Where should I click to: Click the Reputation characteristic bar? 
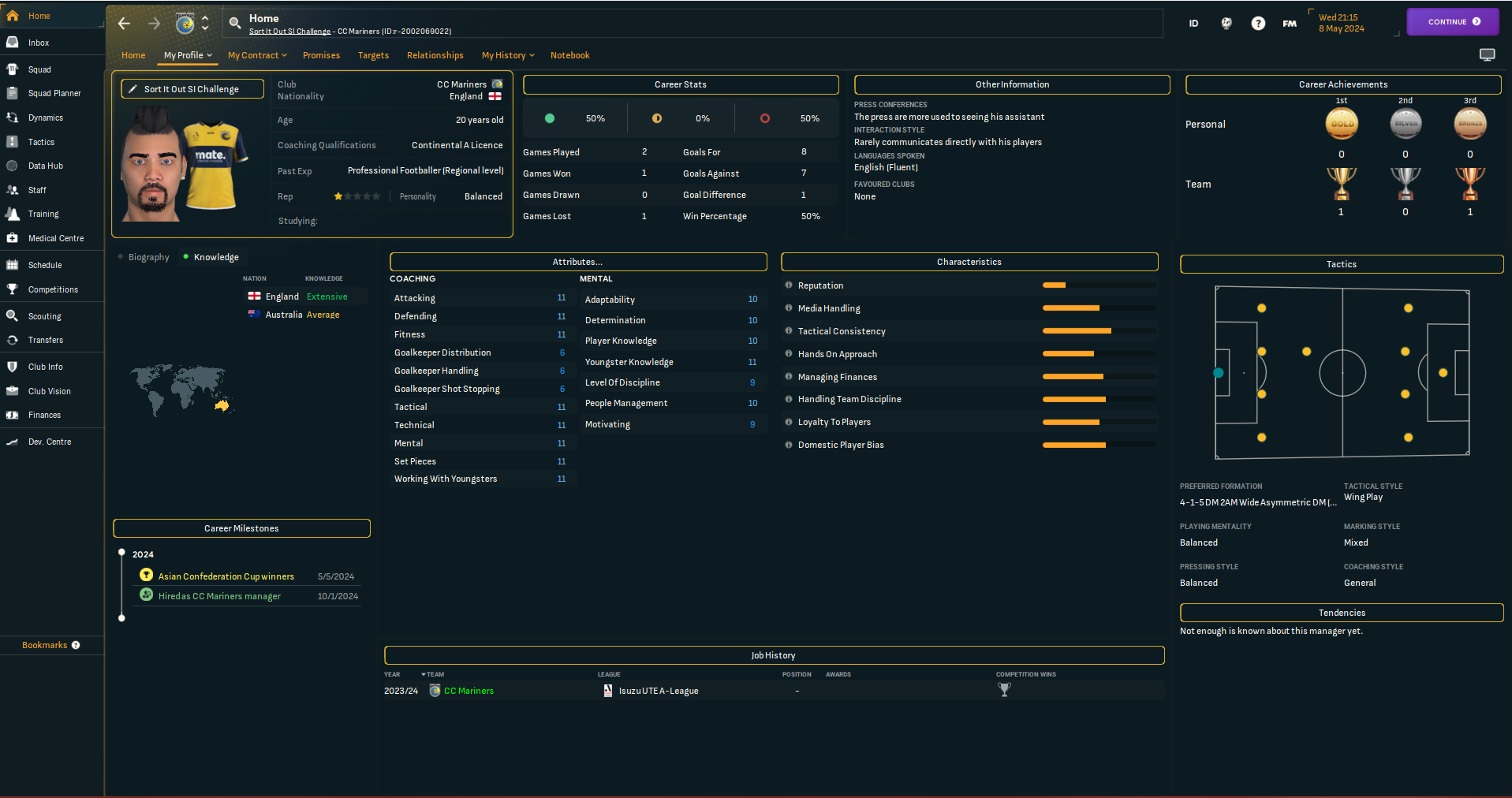pyautogui.click(x=1099, y=285)
